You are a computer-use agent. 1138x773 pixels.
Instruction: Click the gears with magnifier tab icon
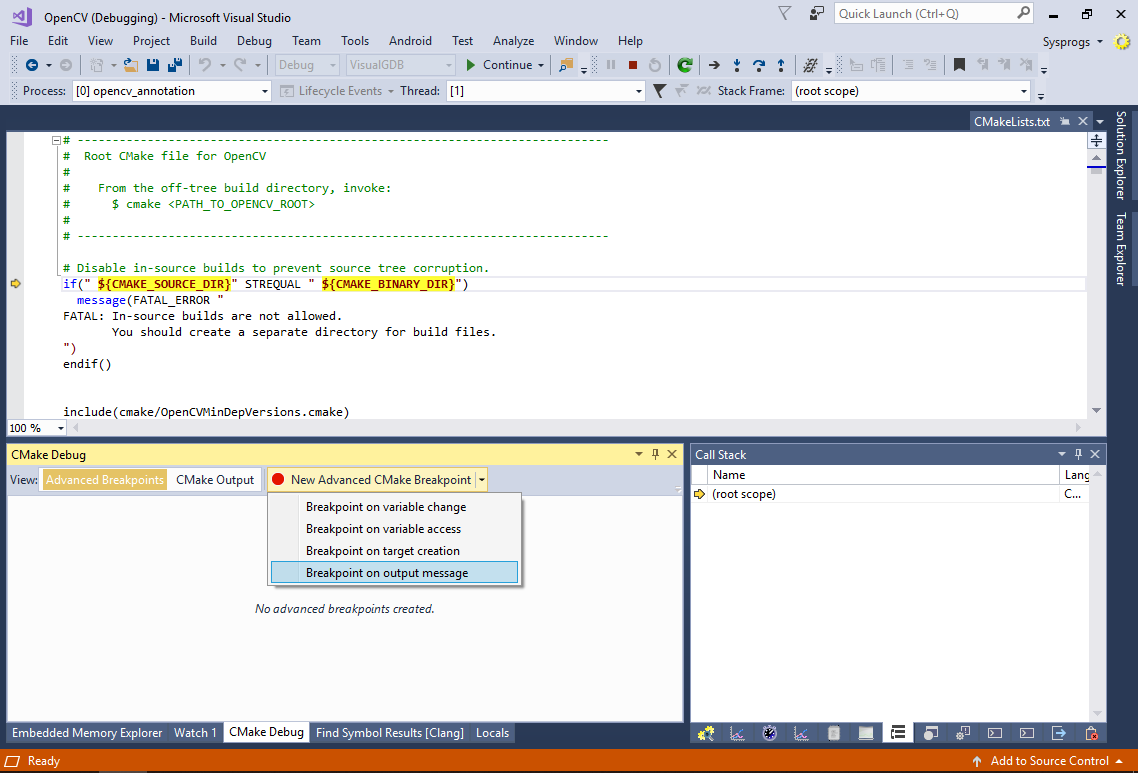tap(705, 733)
